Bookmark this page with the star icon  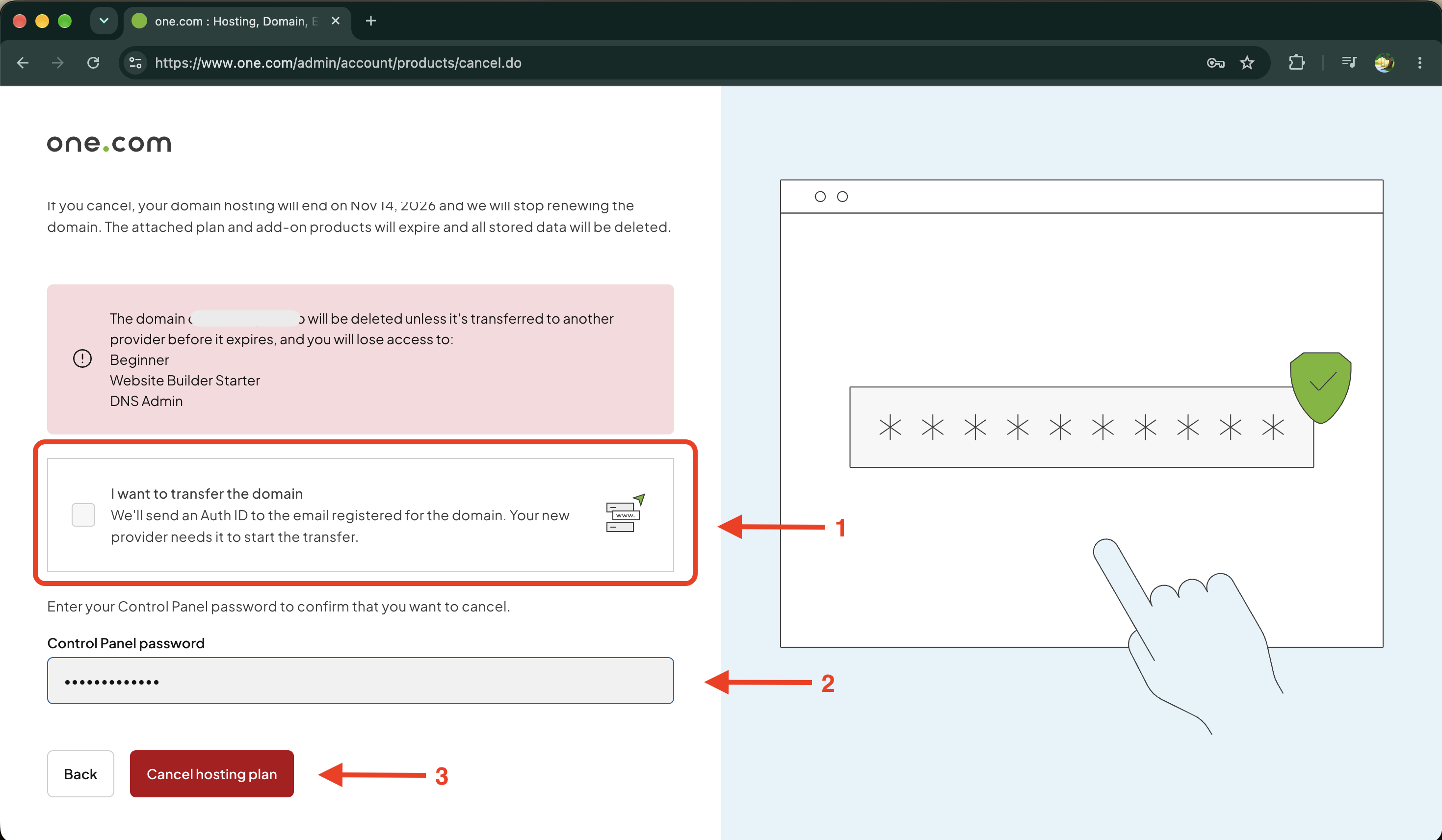[1247, 63]
